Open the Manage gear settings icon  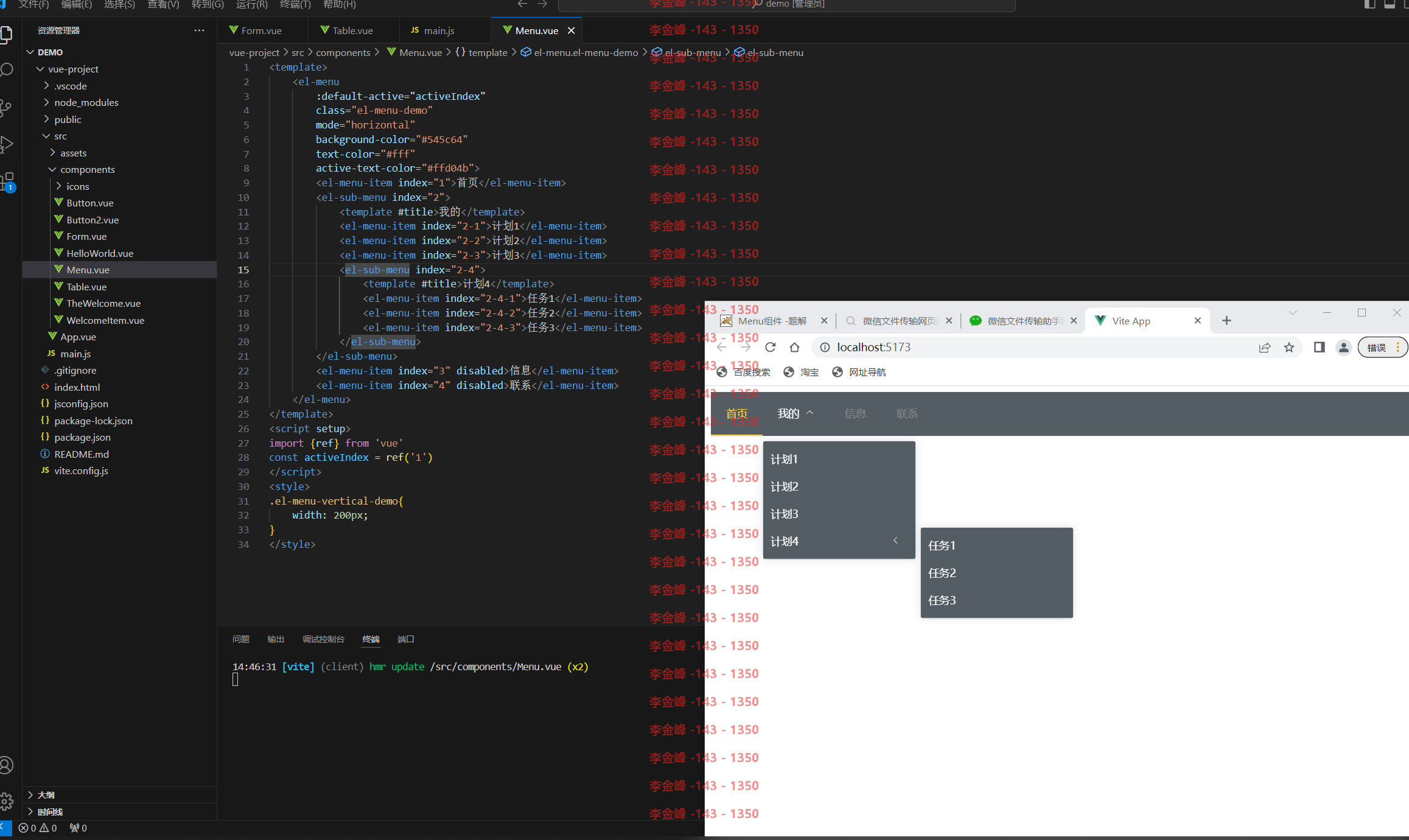point(6,801)
